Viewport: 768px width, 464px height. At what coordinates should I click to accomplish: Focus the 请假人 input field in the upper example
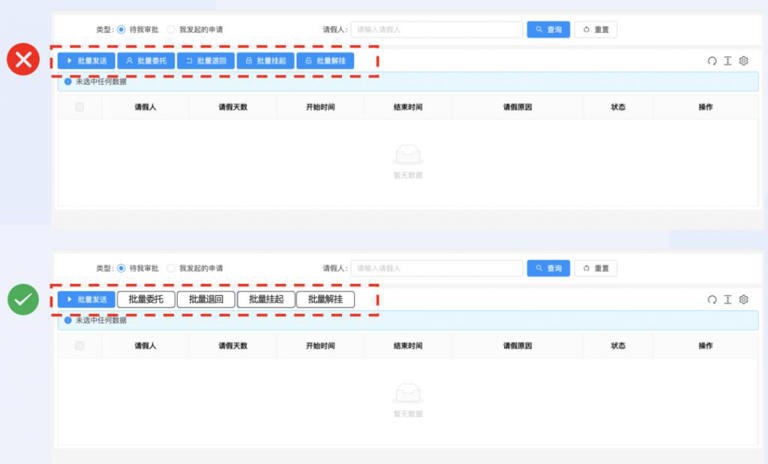437,30
